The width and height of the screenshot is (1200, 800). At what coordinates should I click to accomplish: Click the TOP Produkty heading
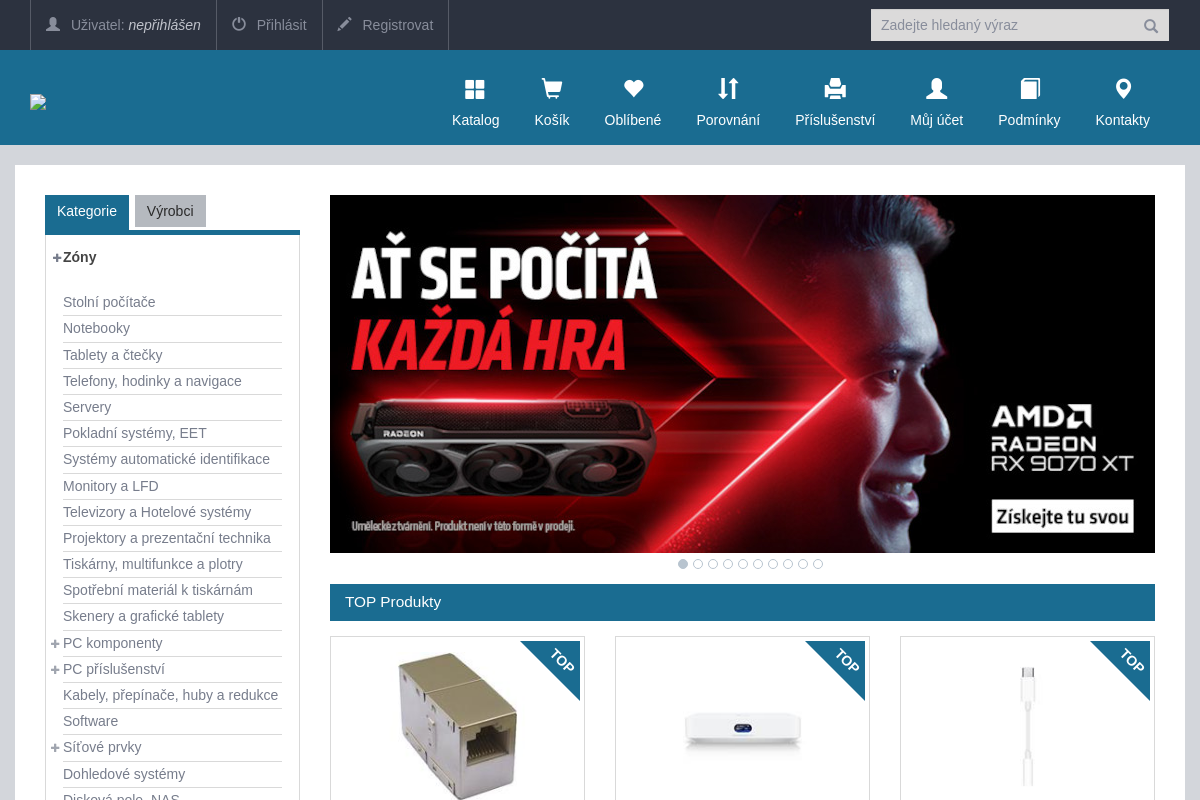tap(393, 602)
